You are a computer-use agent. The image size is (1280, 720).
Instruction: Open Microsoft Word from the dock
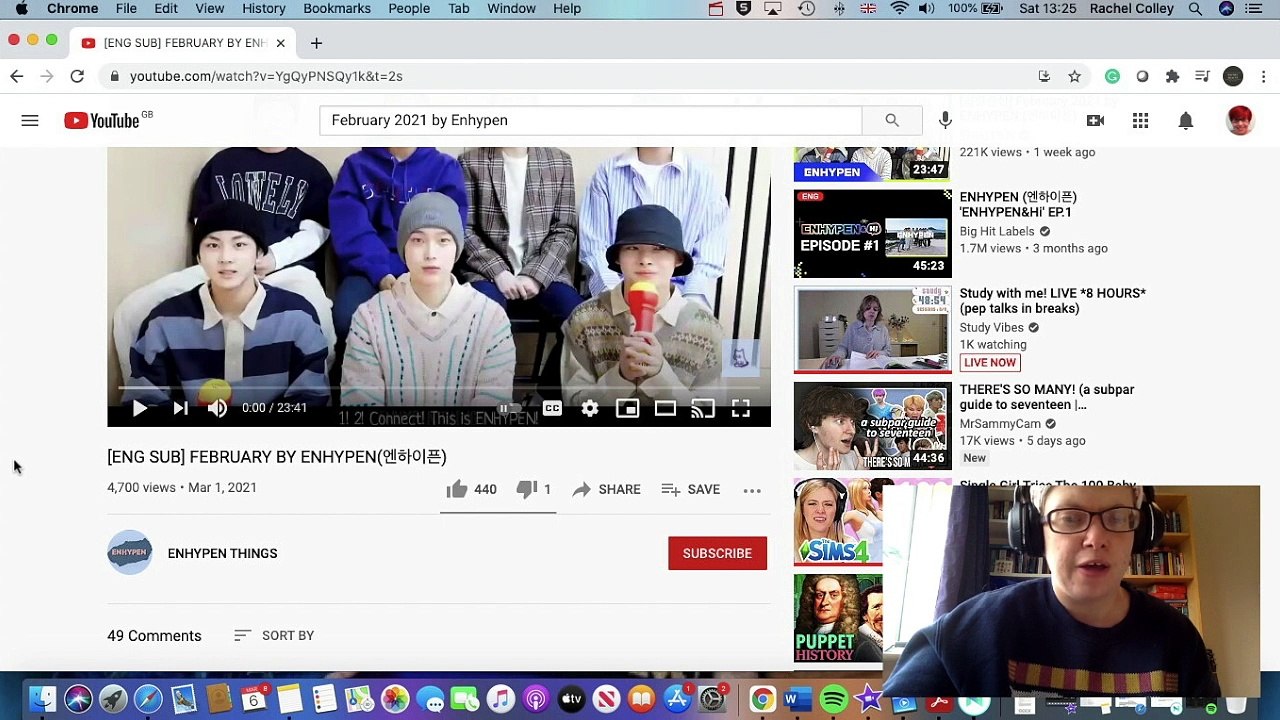pos(798,699)
